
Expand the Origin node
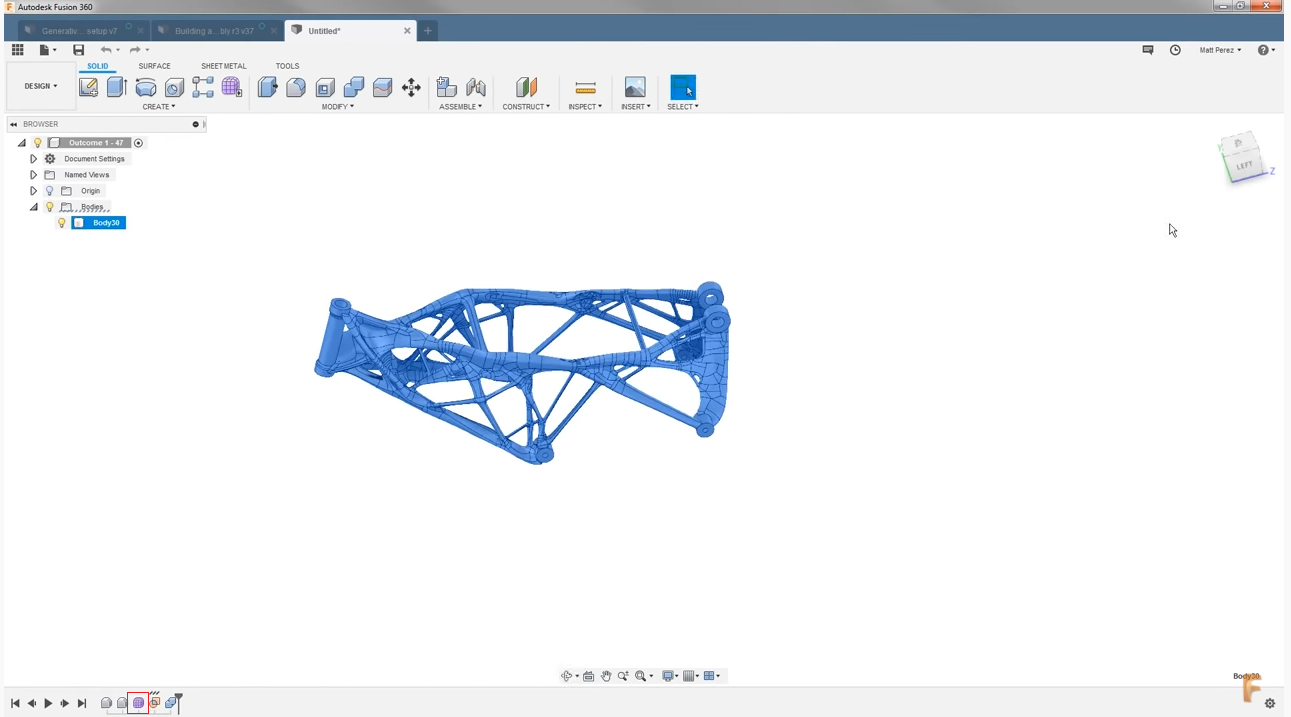pos(33,191)
